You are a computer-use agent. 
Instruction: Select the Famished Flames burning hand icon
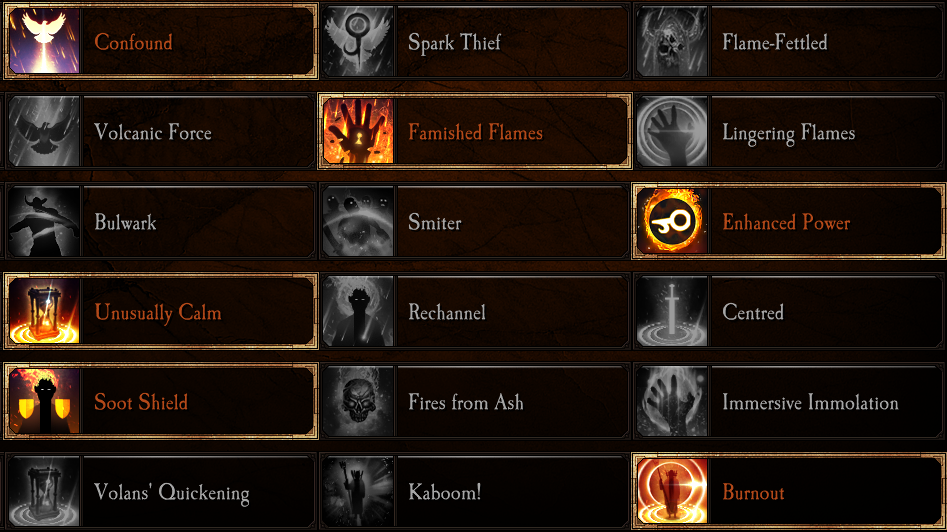tap(358, 131)
